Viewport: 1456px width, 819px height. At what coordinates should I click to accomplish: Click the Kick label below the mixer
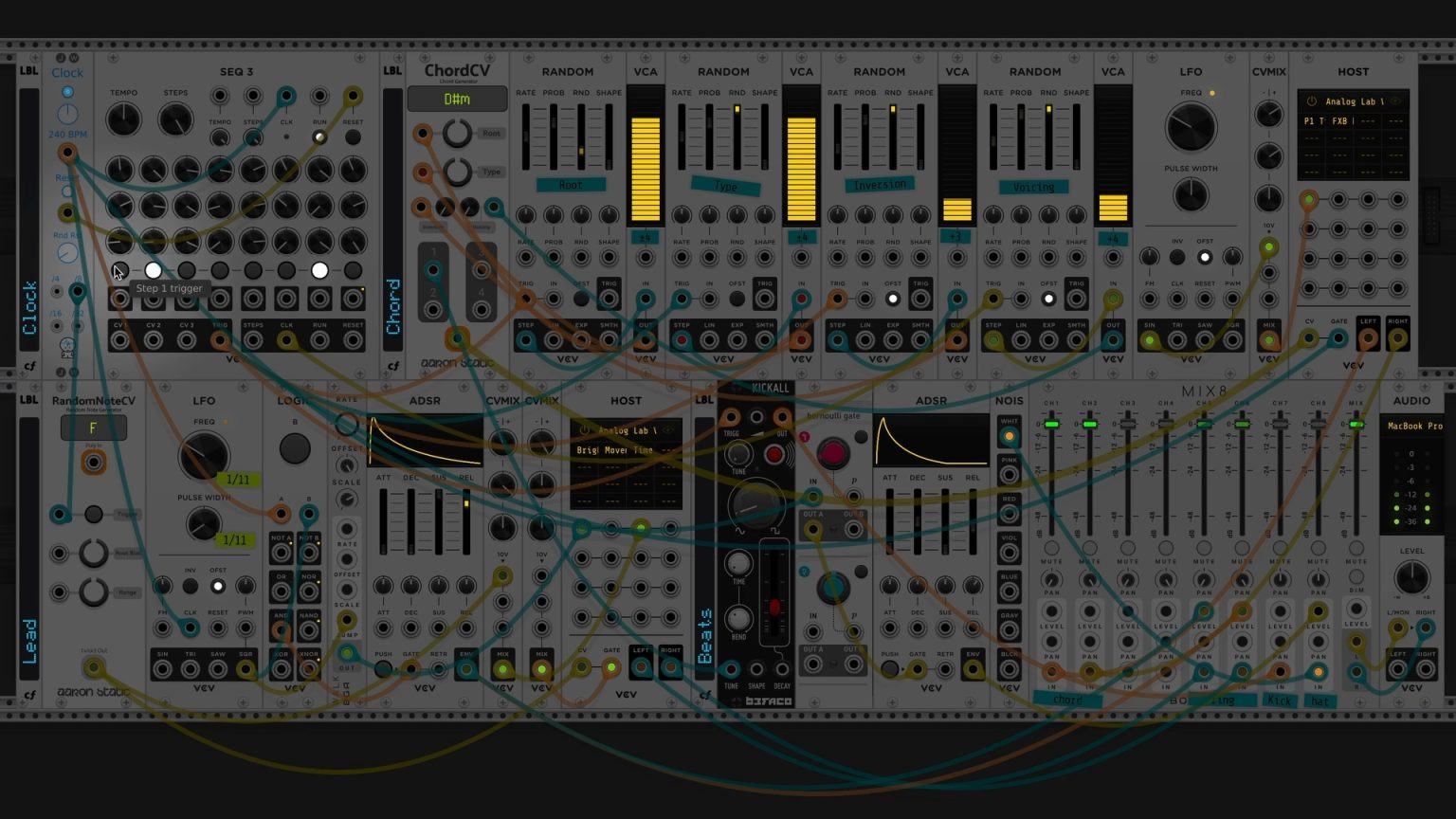[1279, 701]
